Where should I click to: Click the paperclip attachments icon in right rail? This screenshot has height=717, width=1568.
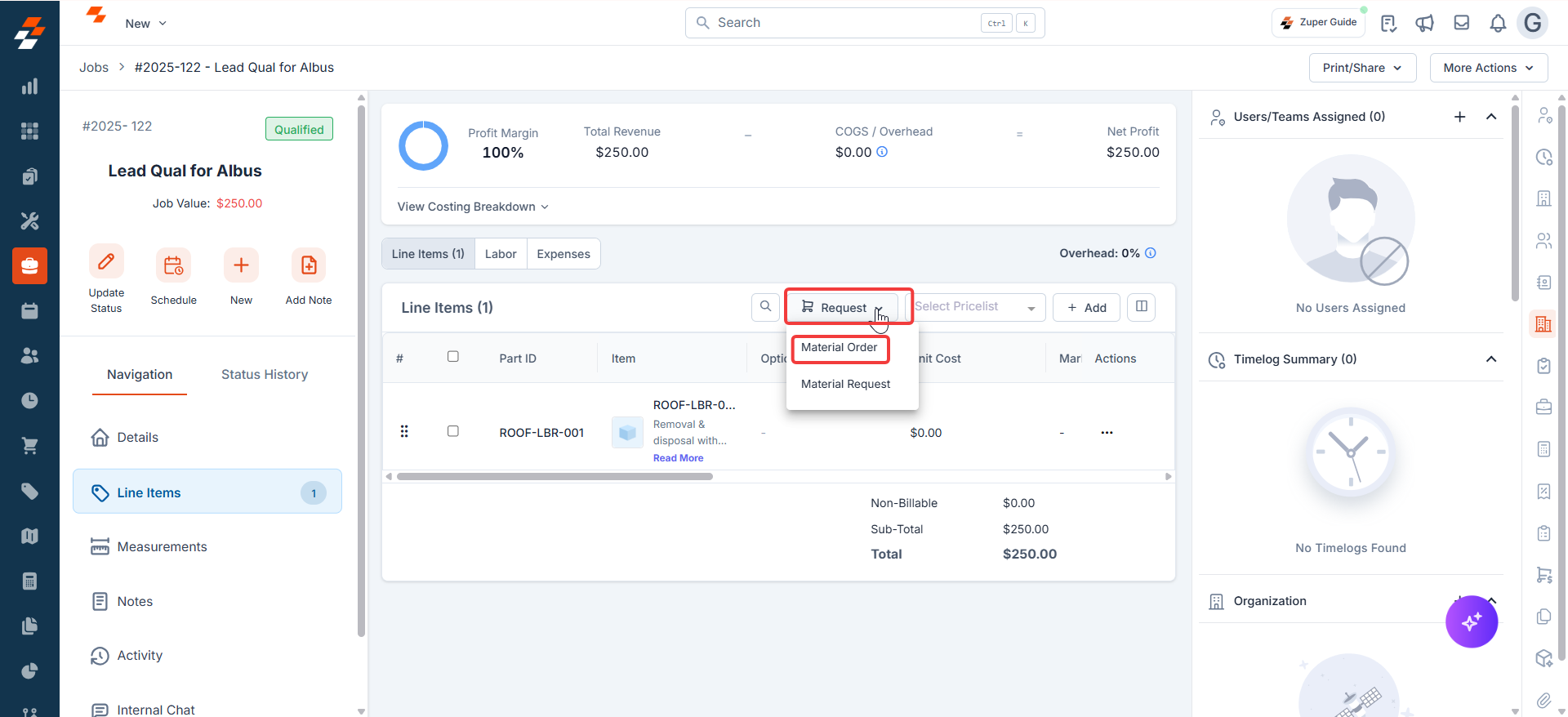point(1543,700)
